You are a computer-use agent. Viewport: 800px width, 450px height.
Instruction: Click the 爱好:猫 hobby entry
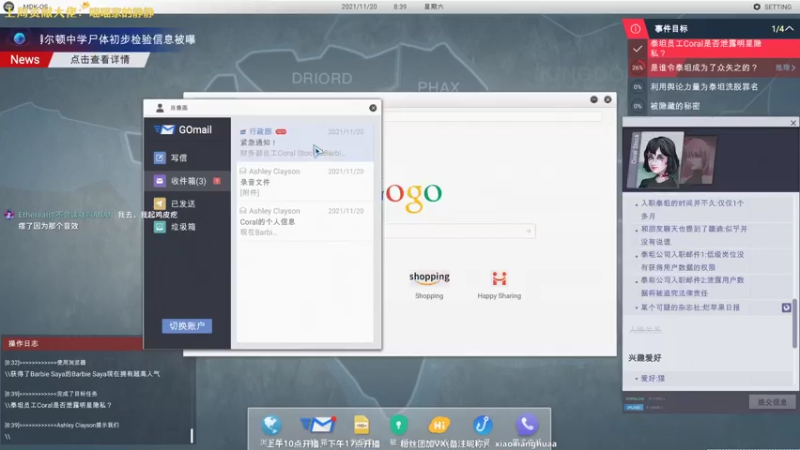coord(653,378)
